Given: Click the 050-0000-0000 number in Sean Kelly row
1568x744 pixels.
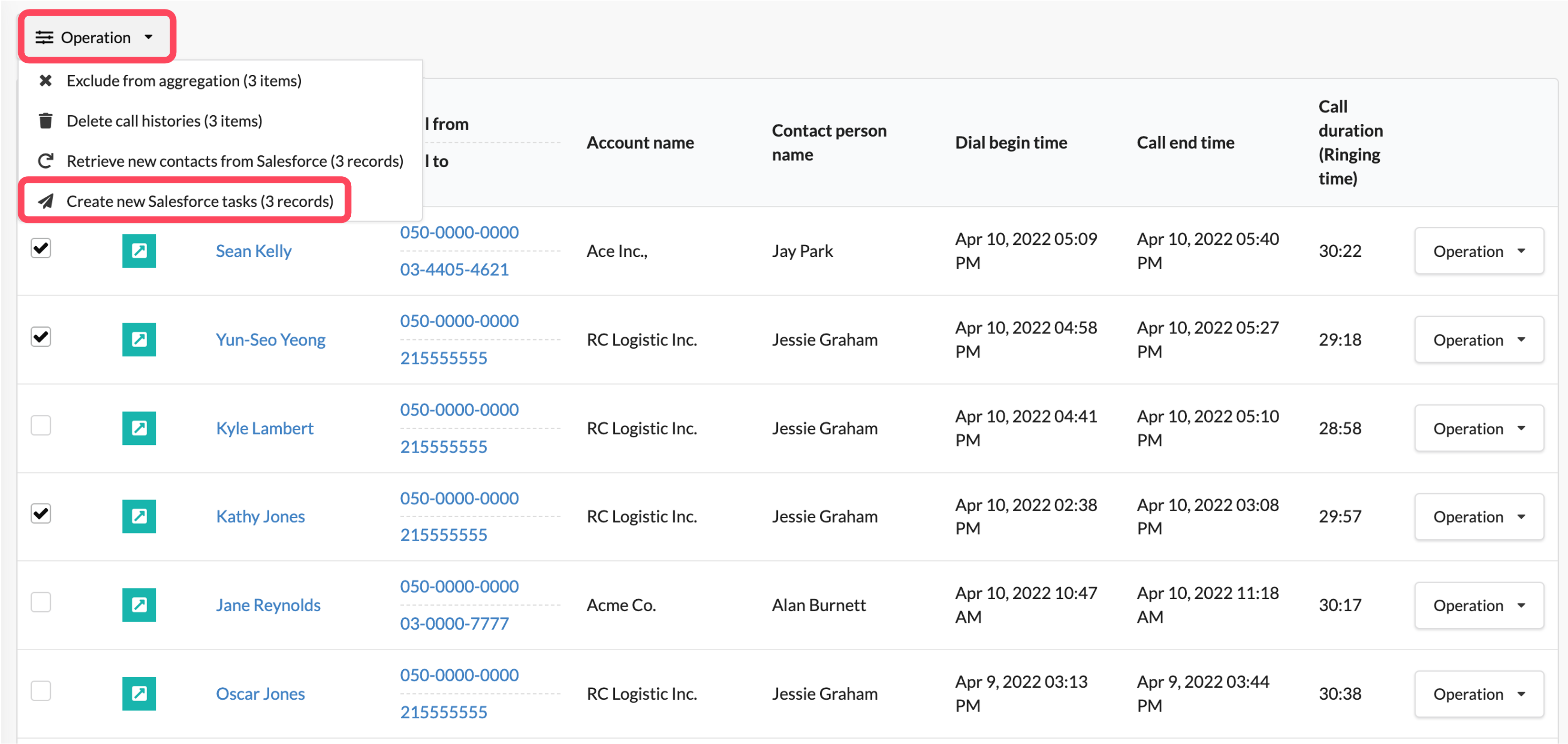Looking at the screenshot, I should point(459,232).
